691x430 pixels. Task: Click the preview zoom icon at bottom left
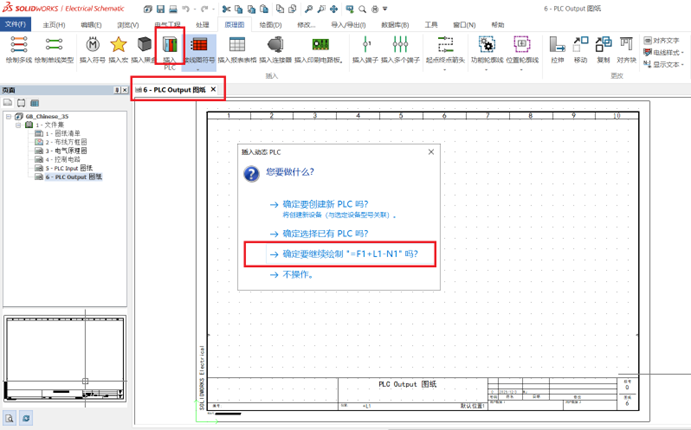(9, 418)
